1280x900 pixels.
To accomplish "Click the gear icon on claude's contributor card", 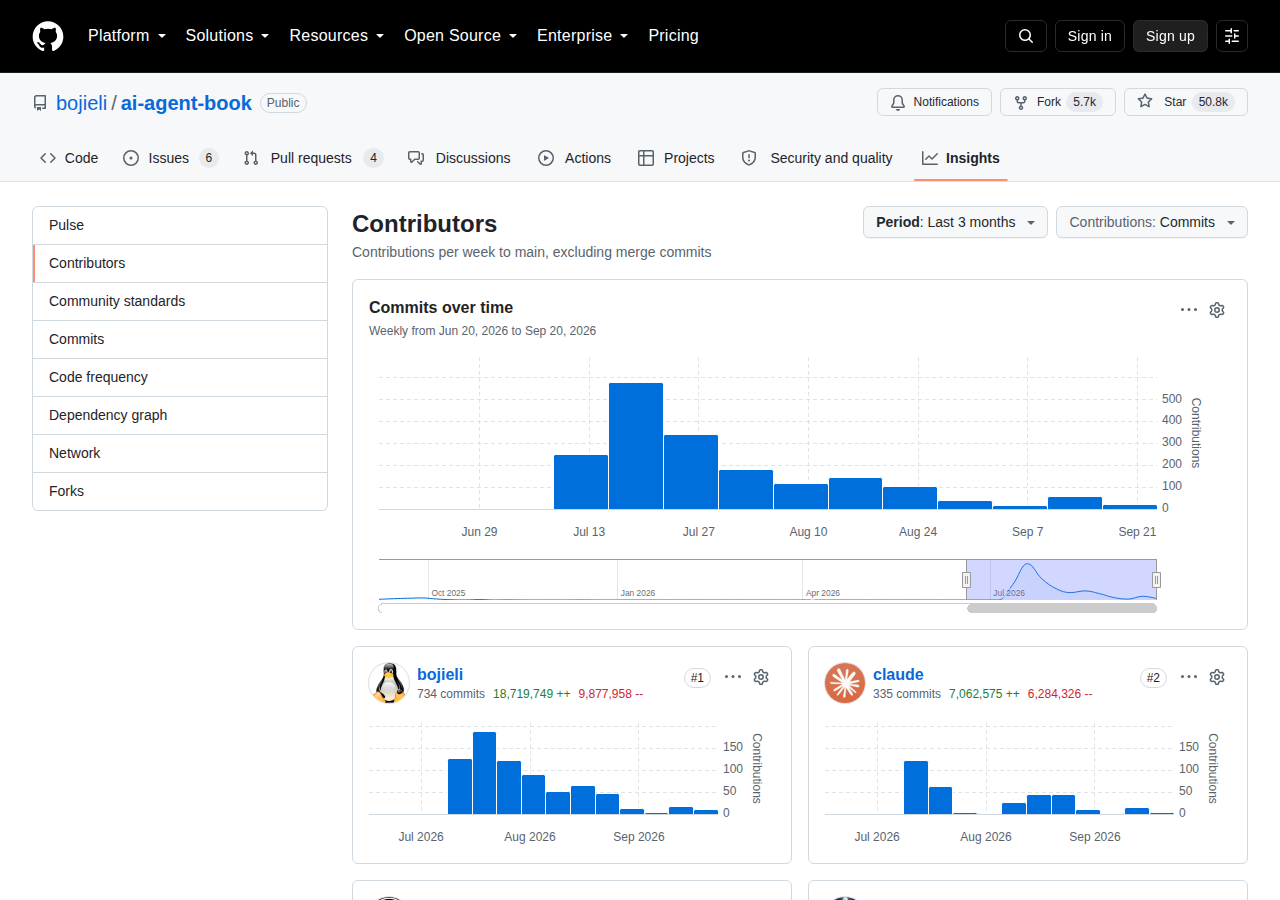I will pyautogui.click(x=1217, y=677).
